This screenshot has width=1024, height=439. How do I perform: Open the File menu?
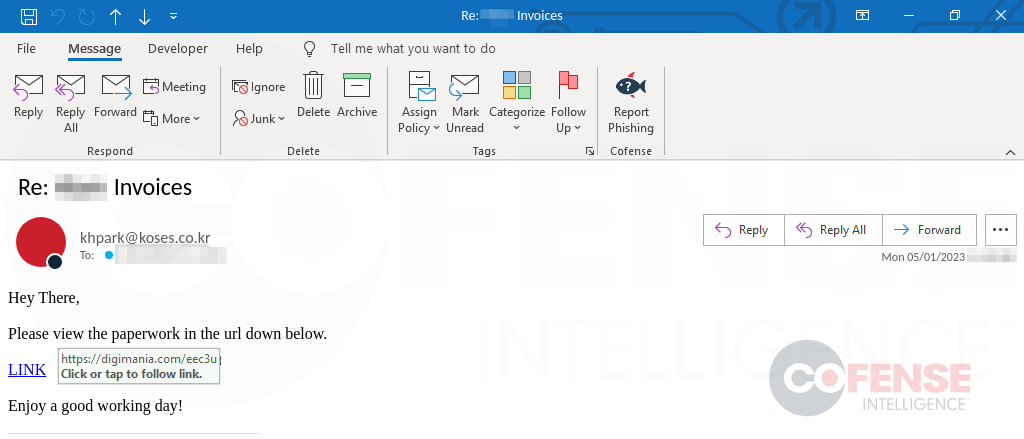point(26,49)
